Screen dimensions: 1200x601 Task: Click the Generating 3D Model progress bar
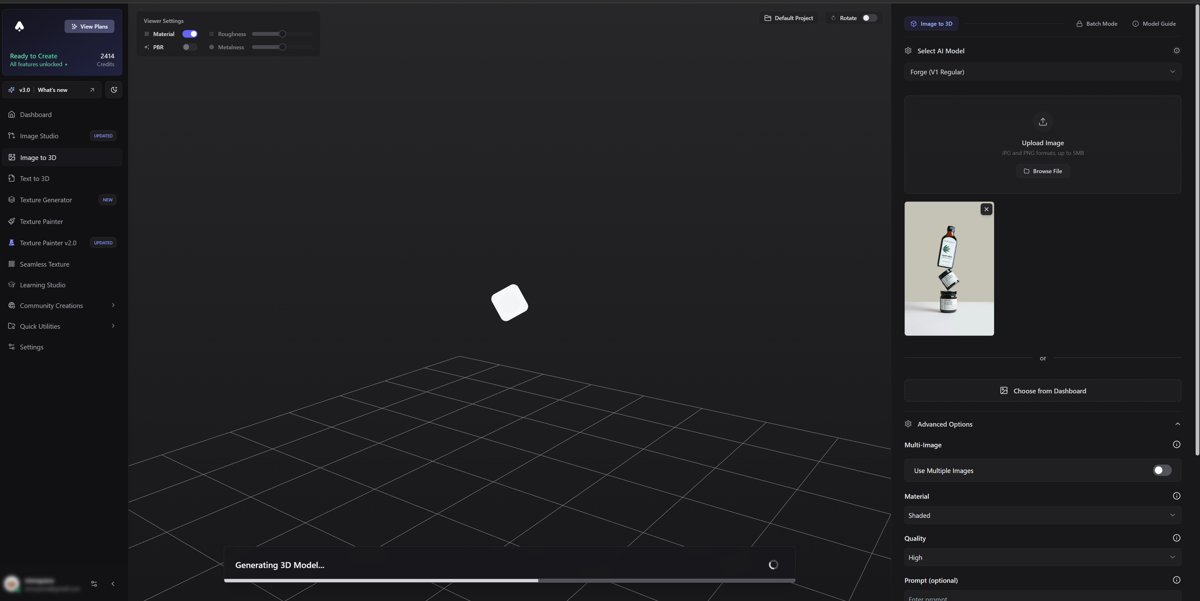point(509,580)
